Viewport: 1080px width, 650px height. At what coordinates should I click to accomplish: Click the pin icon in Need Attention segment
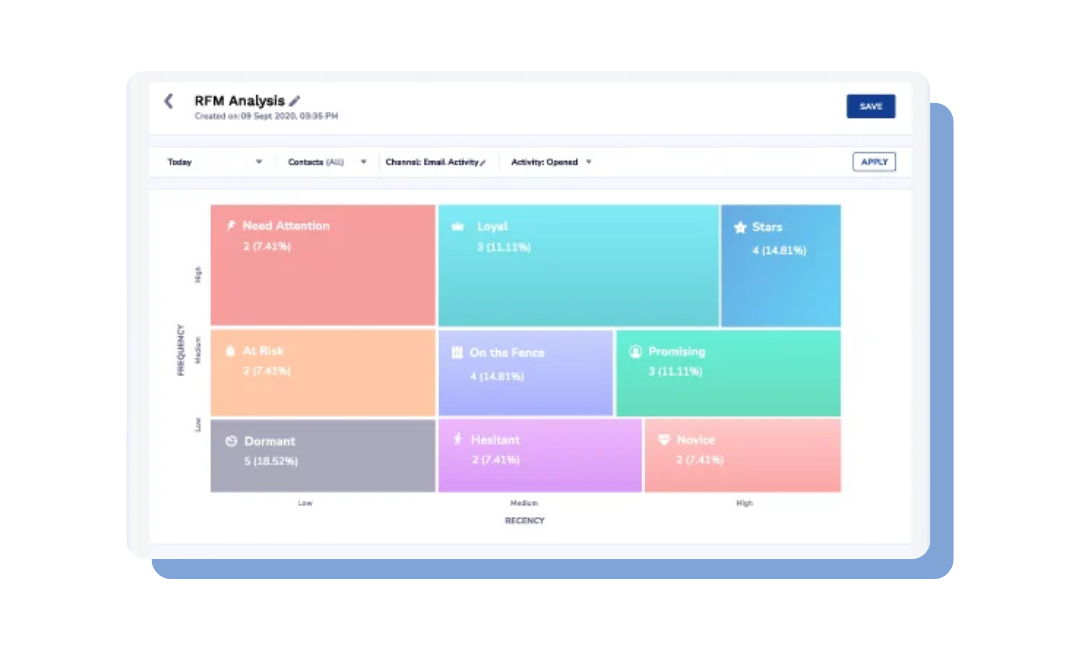pos(231,226)
